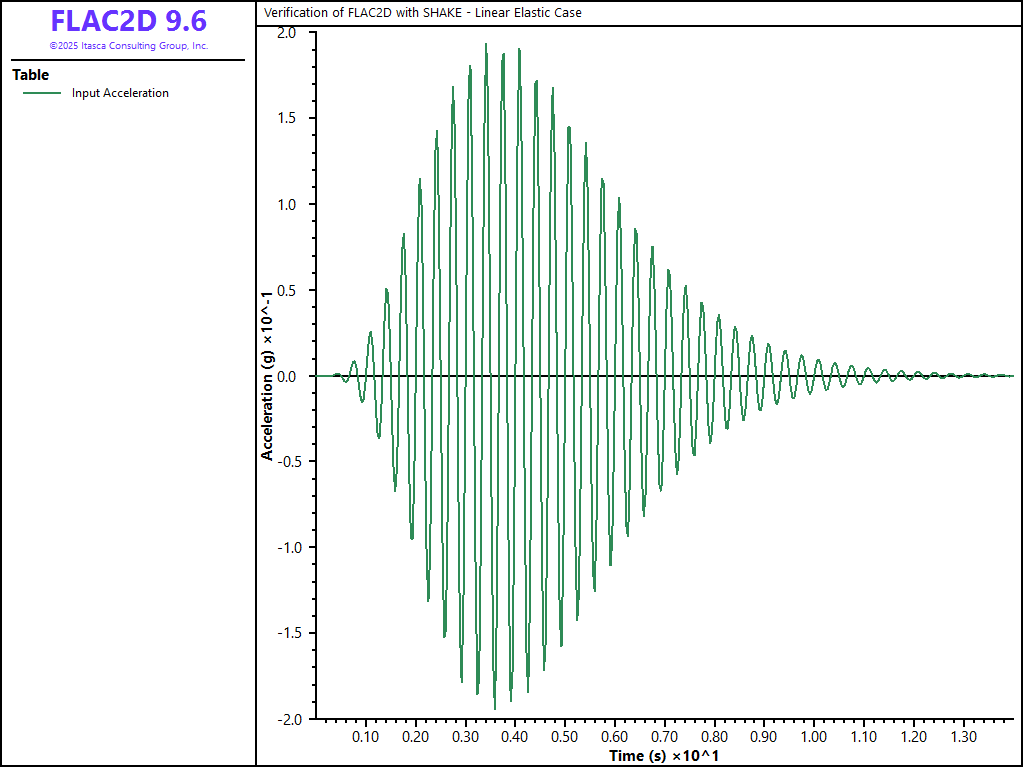
Task: Pick the green legend line swatch
Action: click(43, 93)
